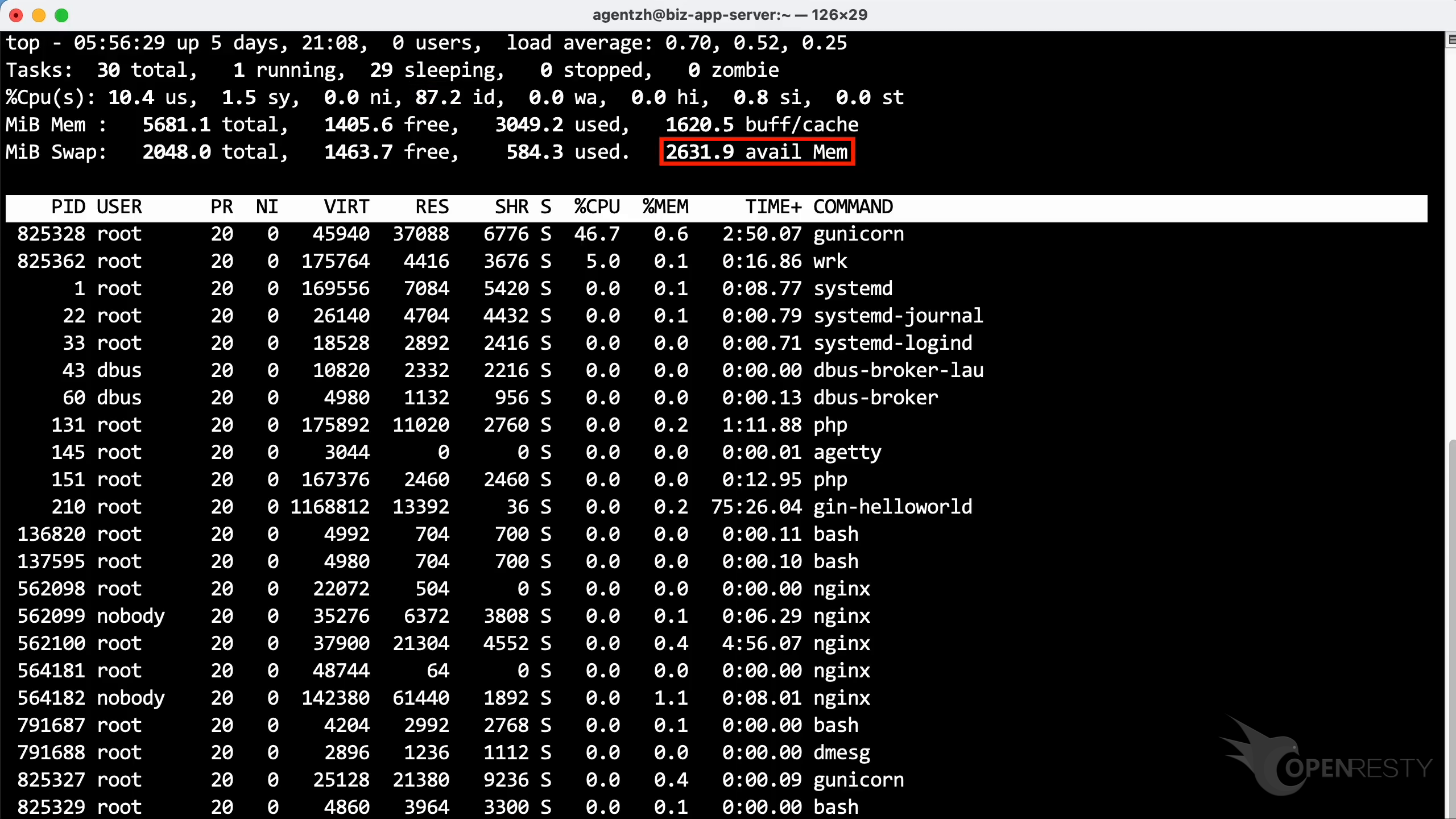Viewport: 1456px width, 819px height.
Task: Click the %MEM column header
Action: click(x=665, y=207)
